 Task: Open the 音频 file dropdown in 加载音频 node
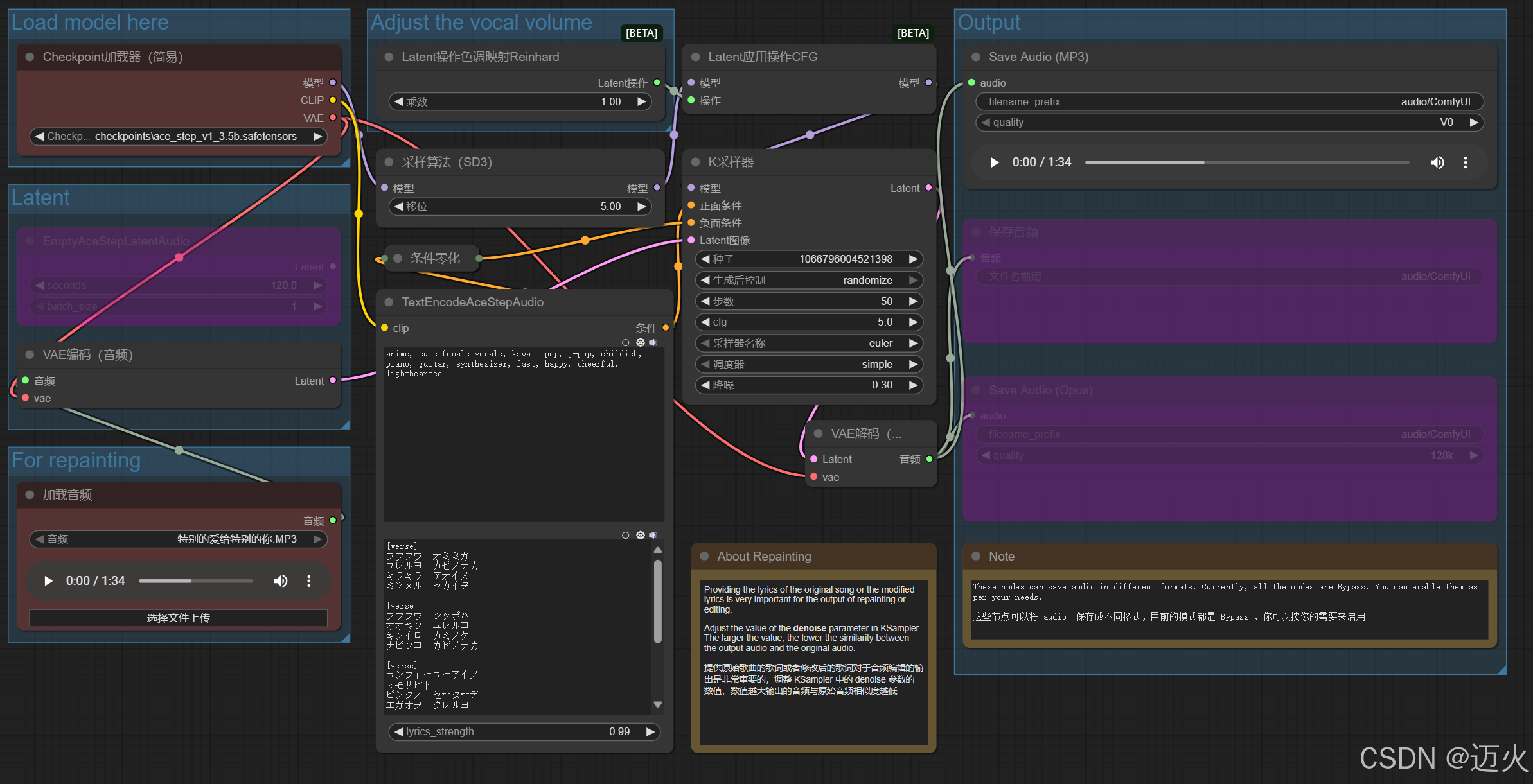(179, 539)
